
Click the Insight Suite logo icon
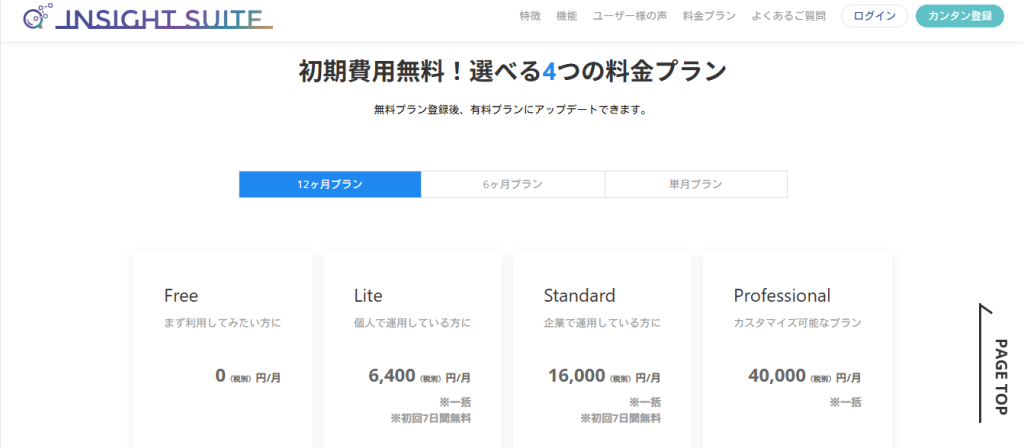pyautogui.click(x=38, y=17)
